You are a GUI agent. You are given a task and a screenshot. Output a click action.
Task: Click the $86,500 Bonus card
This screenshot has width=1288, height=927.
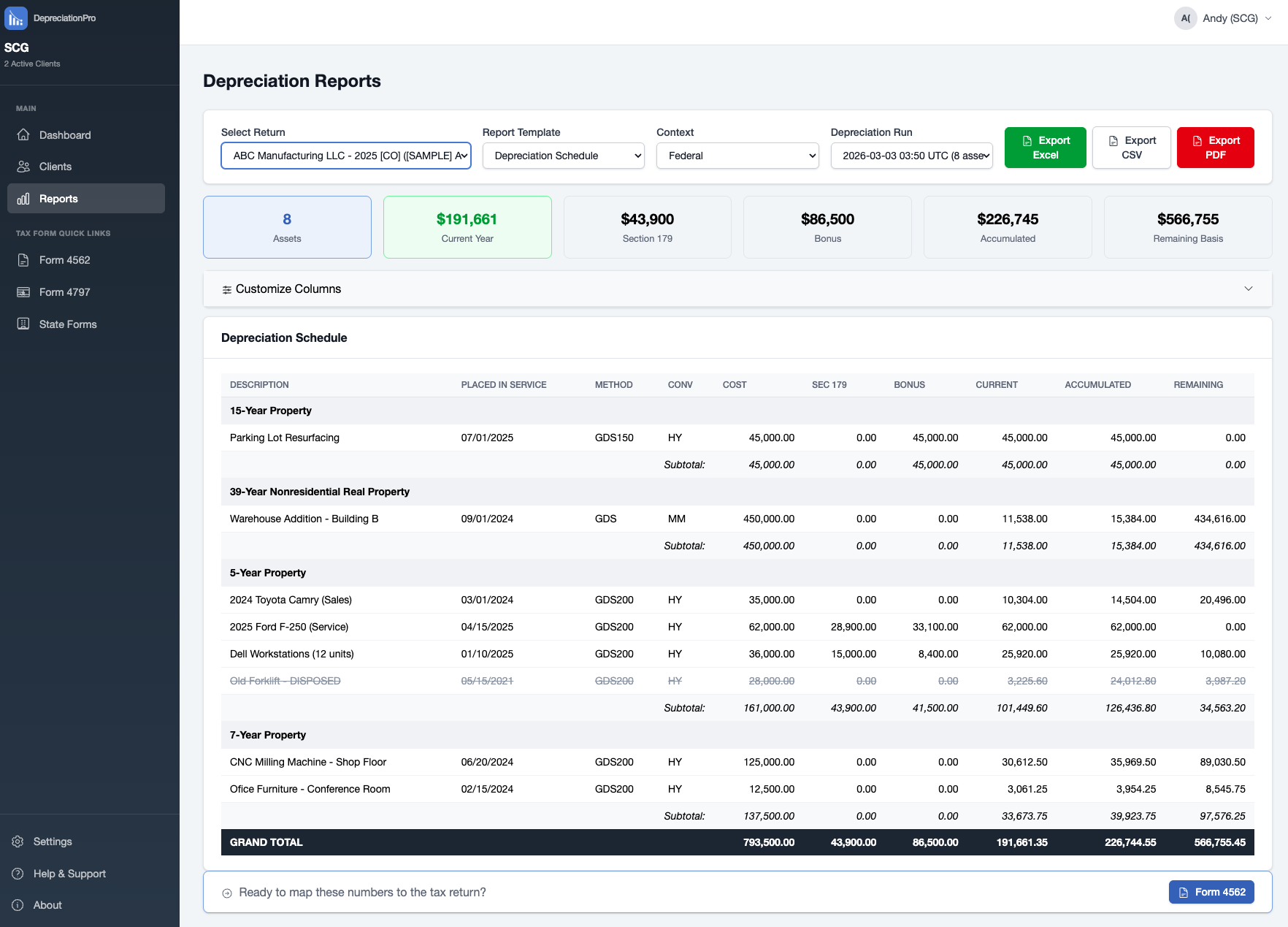click(x=827, y=227)
